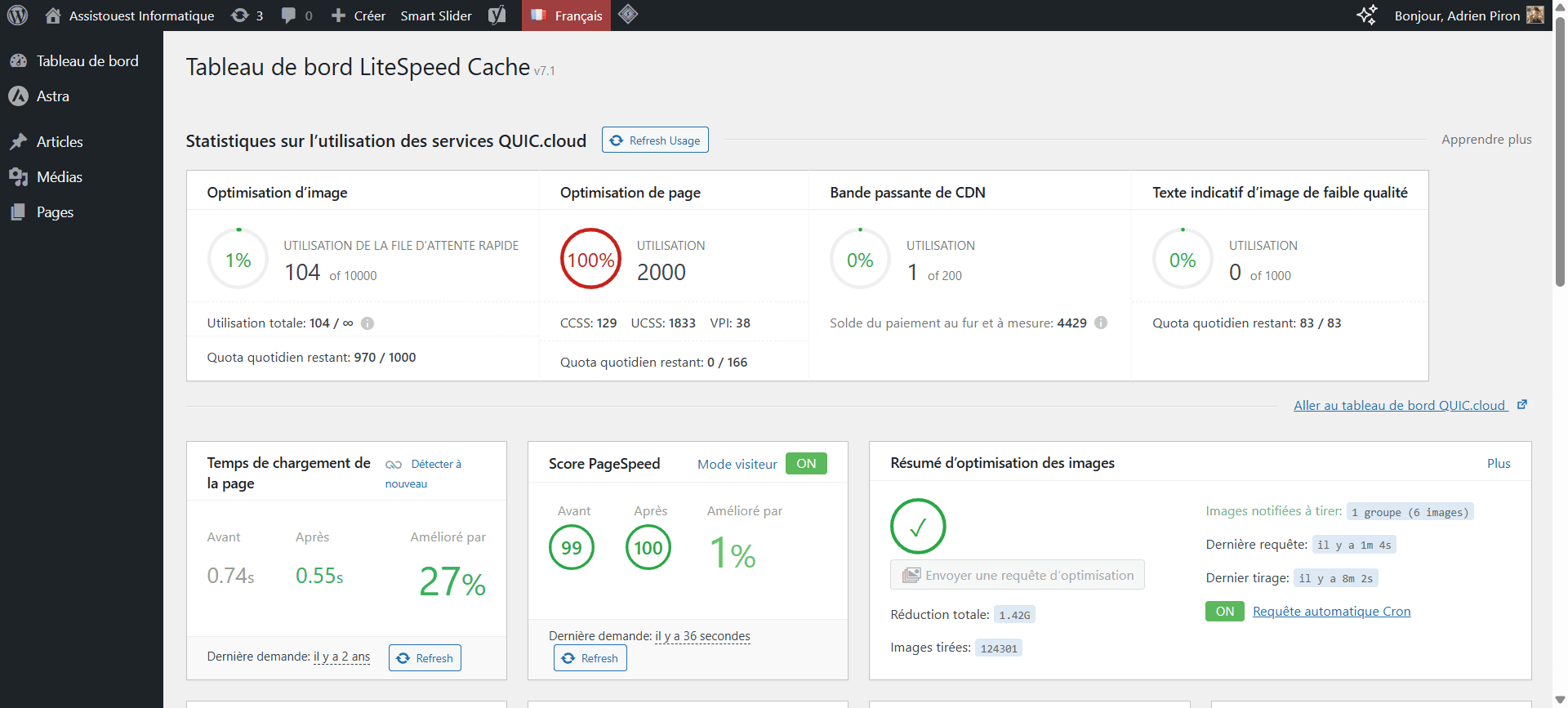Go to Médias in the sidebar
This screenshot has height=708, width=1568.
(x=59, y=177)
